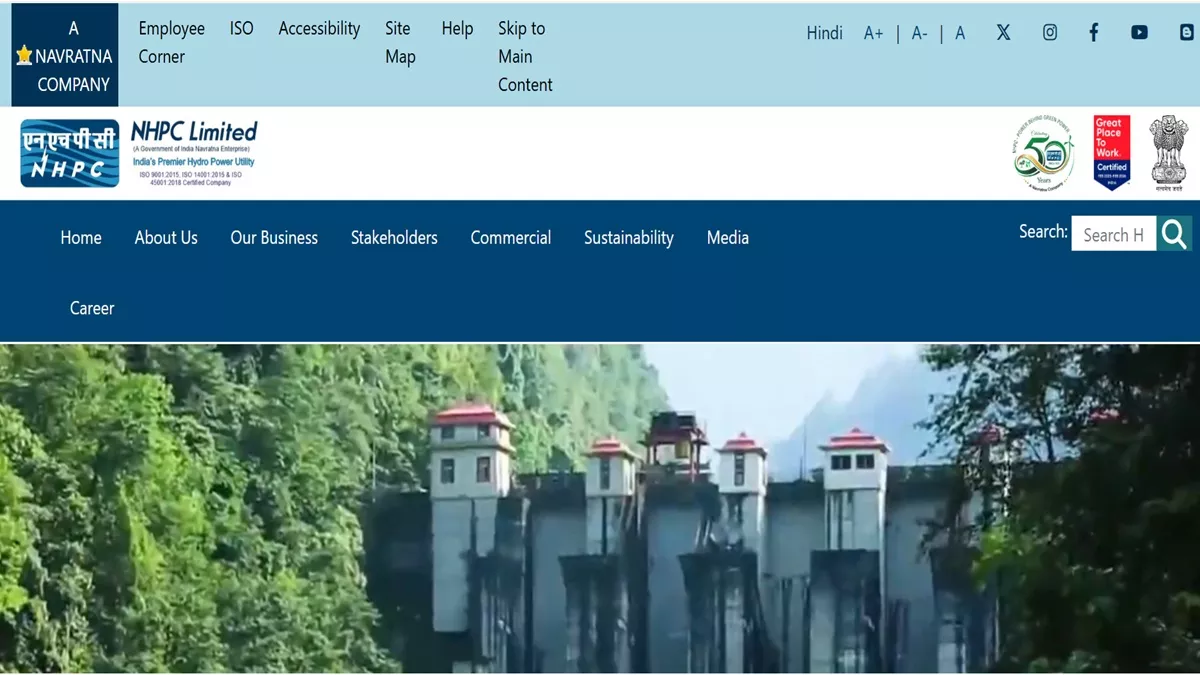
Task: Open the Media menu
Action: click(x=728, y=238)
